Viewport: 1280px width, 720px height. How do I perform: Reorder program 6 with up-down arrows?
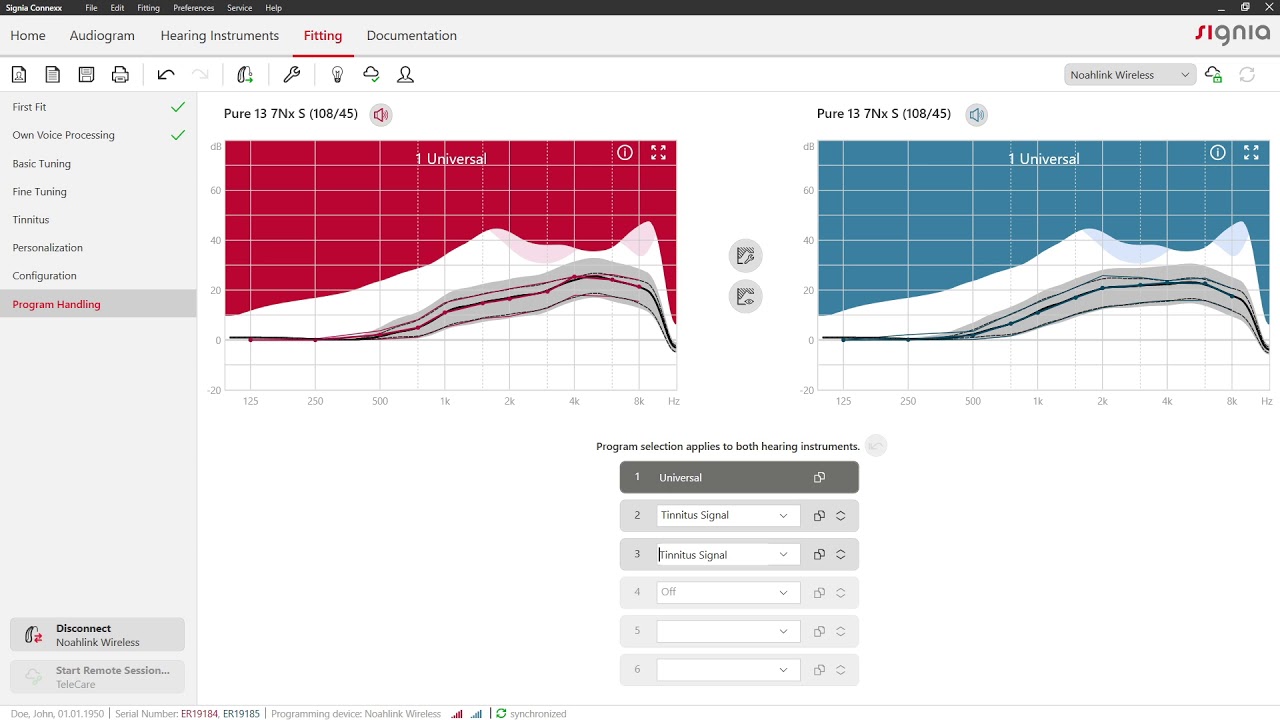841,670
